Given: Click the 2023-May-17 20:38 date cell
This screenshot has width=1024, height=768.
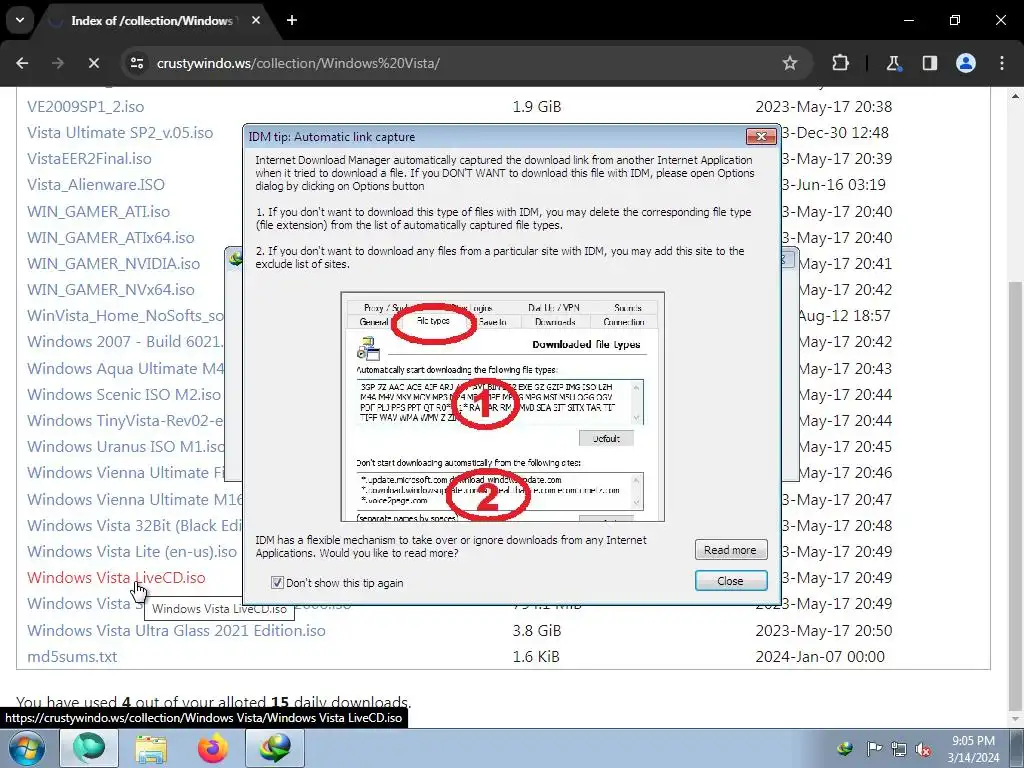Looking at the screenshot, I should coord(824,106).
